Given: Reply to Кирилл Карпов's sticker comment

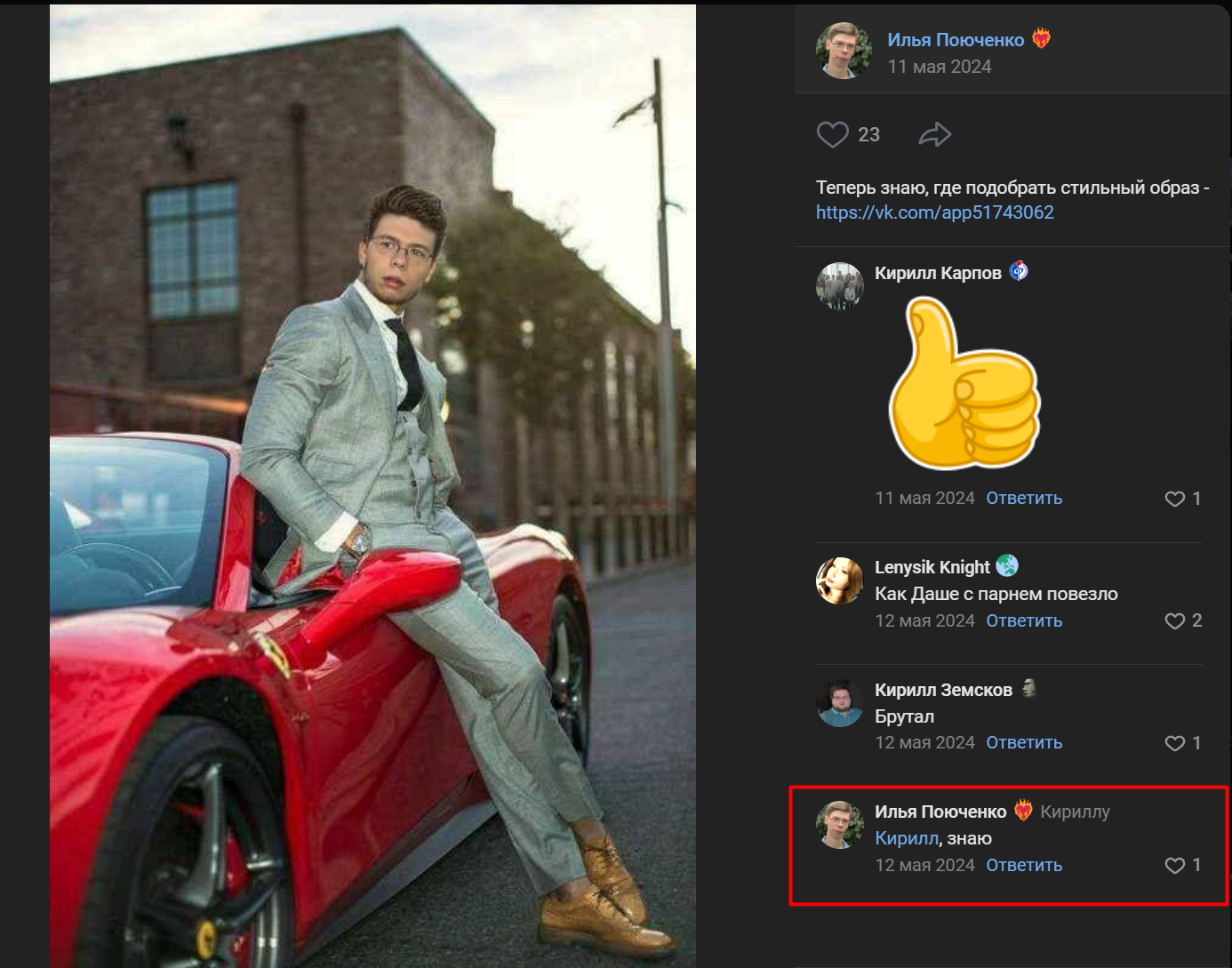Looking at the screenshot, I should click(1024, 499).
